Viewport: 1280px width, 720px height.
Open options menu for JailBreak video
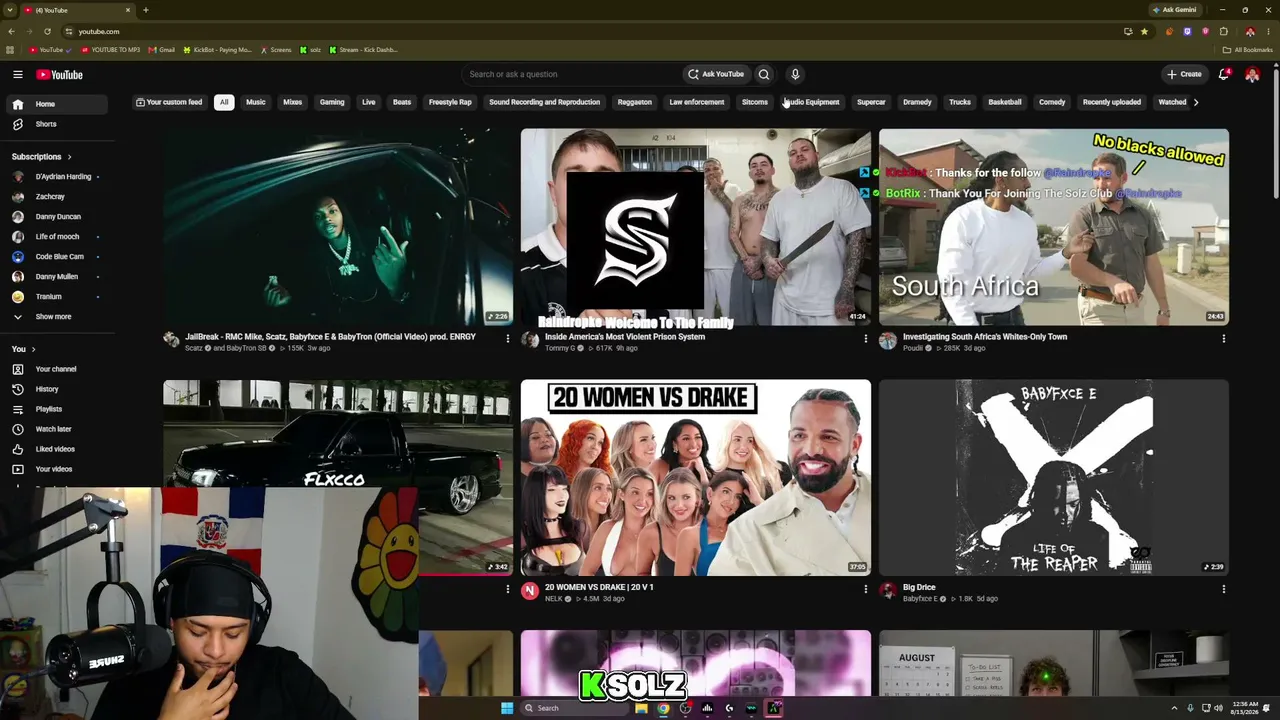point(507,339)
